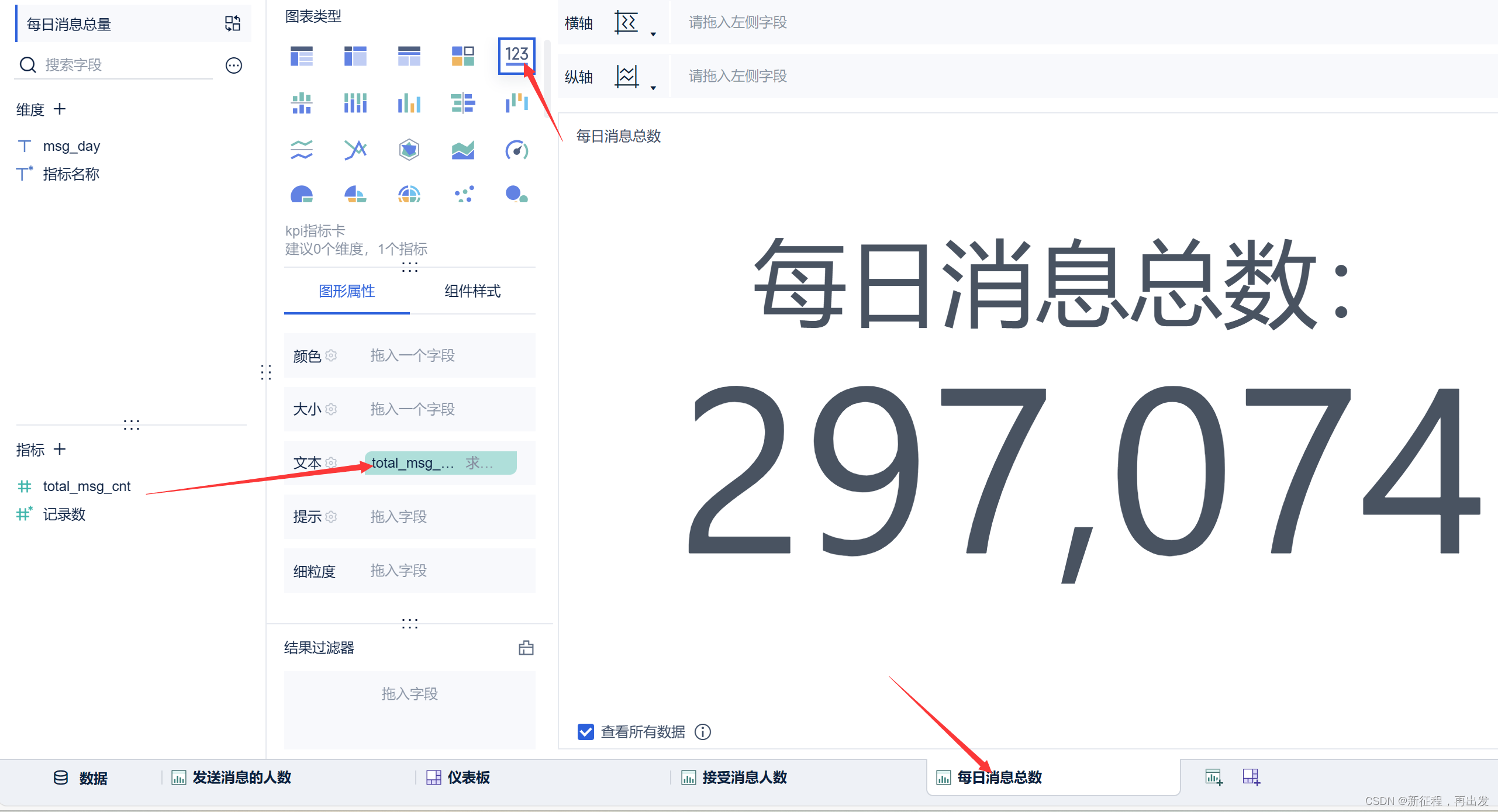Click the 每日消息总数 chart title
This screenshot has width=1498, height=812.
[x=619, y=136]
